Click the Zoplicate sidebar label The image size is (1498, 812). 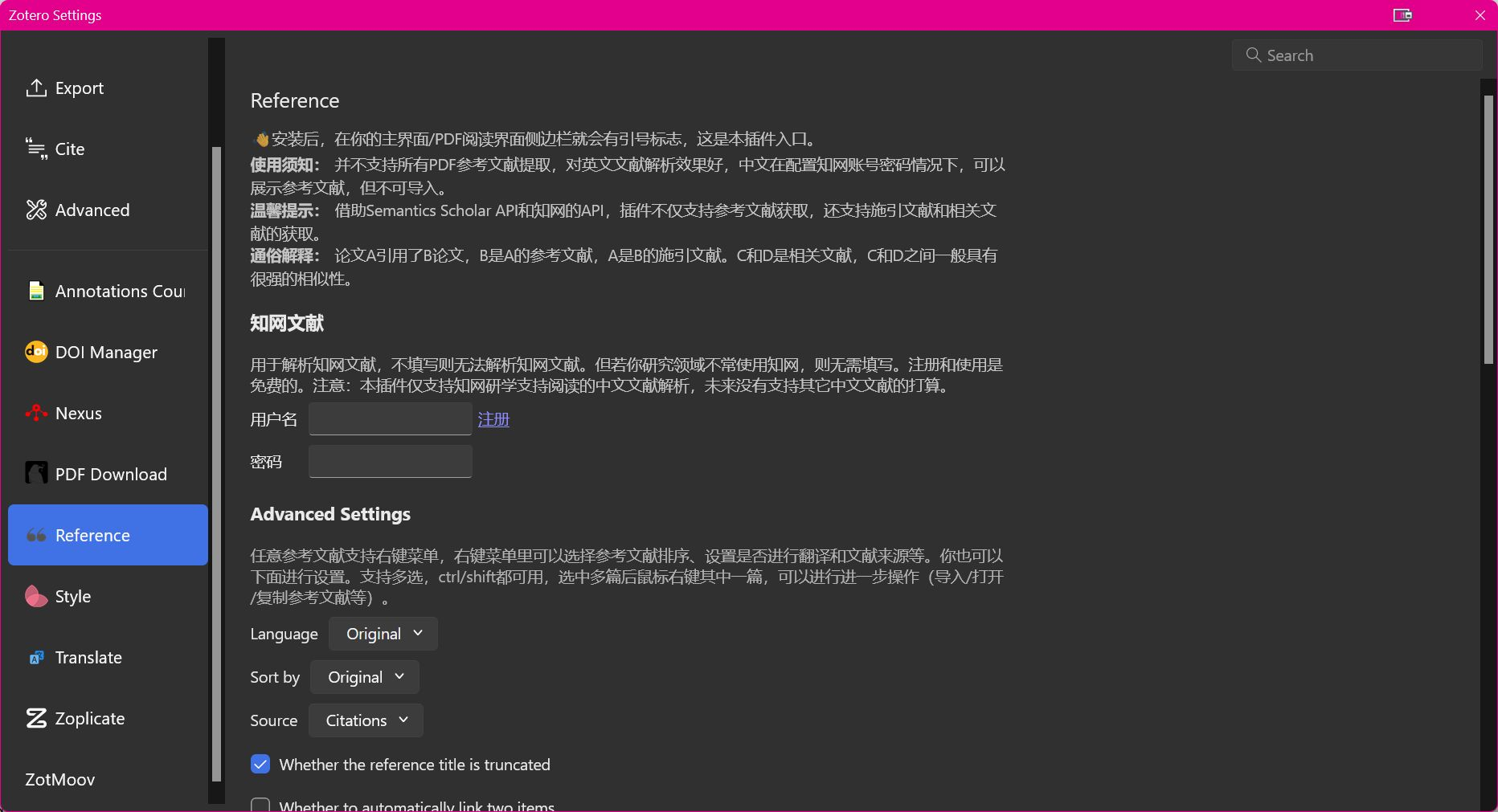[x=90, y=718]
